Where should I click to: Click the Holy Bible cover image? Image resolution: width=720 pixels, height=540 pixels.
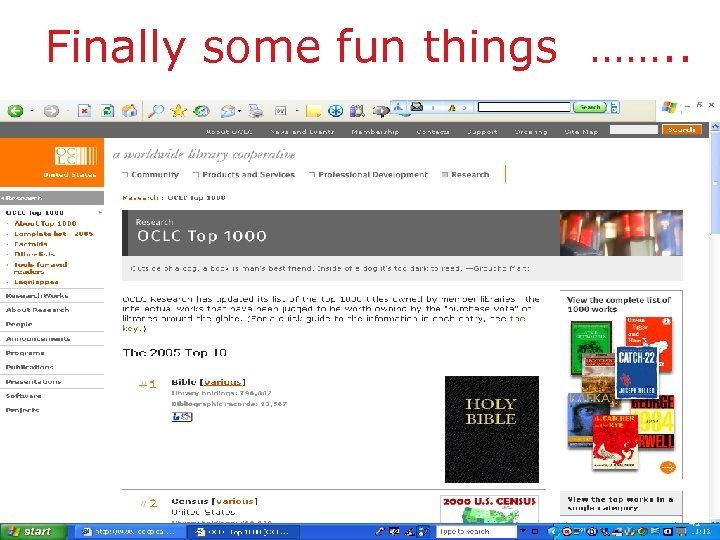(492, 429)
